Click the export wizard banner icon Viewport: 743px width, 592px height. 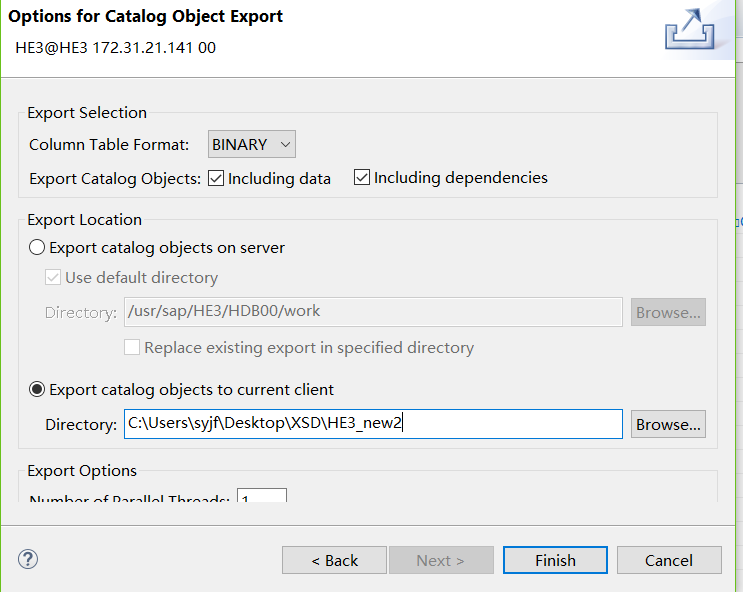pos(690,29)
